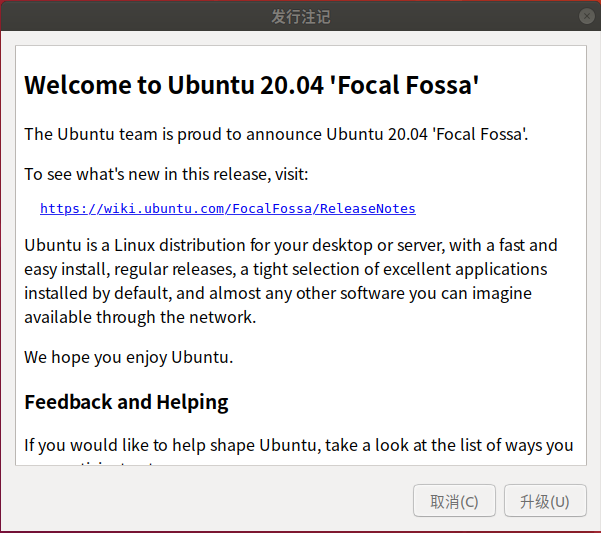Screen dimensions: 601x533
Task: Click the 'The Ubuntu team is proud' sentence
Action: (276, 134)
